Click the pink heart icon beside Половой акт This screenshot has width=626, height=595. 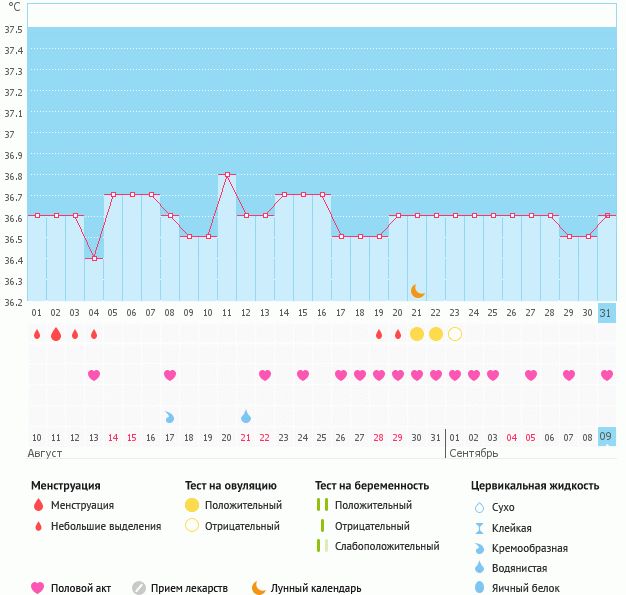pyautogui.click(x=38, y=588)
